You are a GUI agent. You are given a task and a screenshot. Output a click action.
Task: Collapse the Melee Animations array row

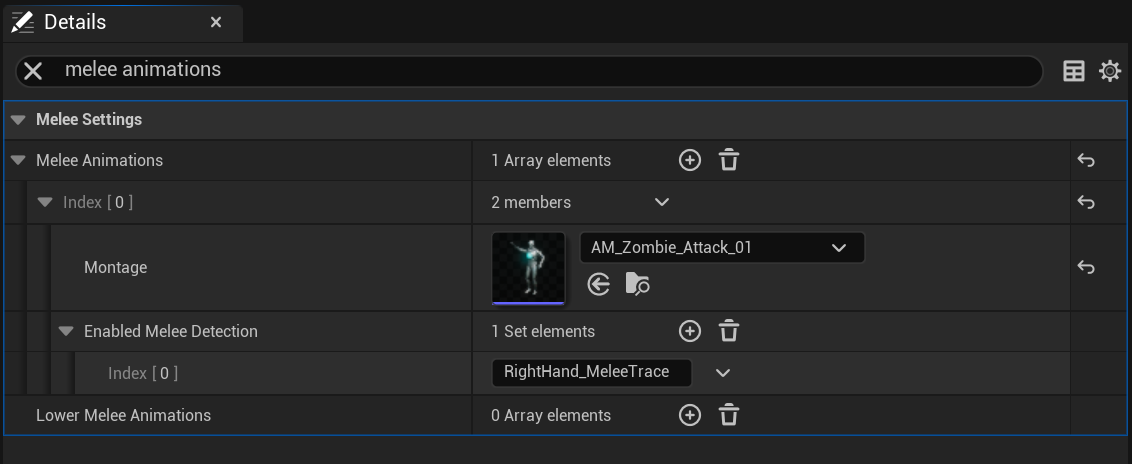click(x=18, y=160)
